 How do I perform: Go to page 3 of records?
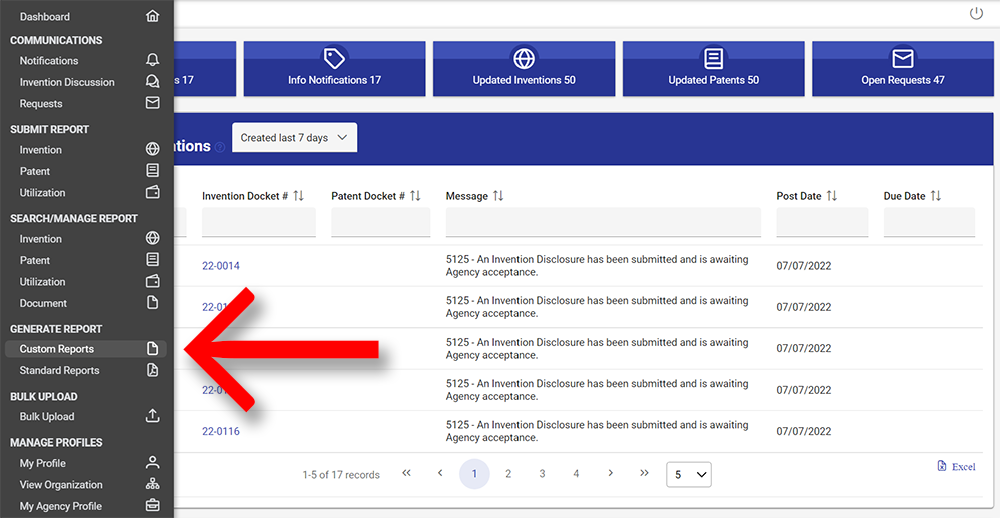(x=542, y=474)
